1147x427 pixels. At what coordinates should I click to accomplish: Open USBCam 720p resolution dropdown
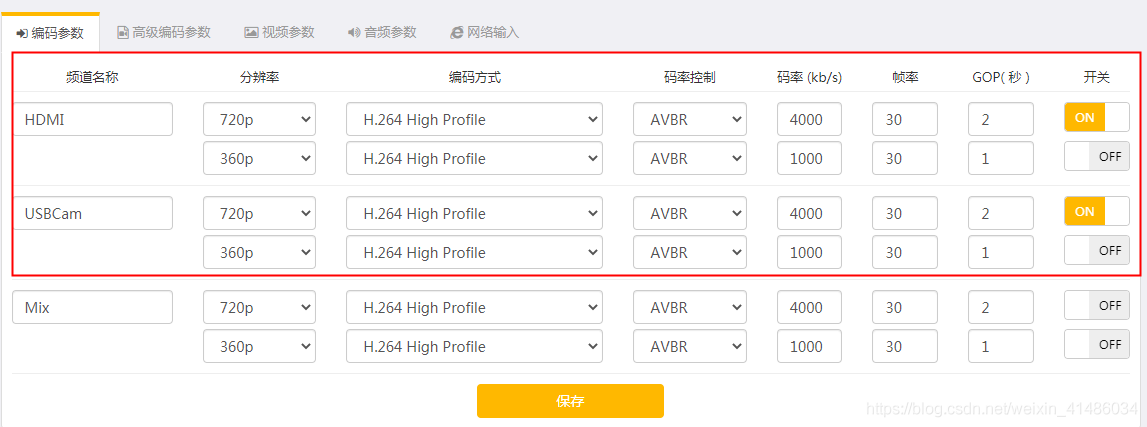(x=259, y=214)
